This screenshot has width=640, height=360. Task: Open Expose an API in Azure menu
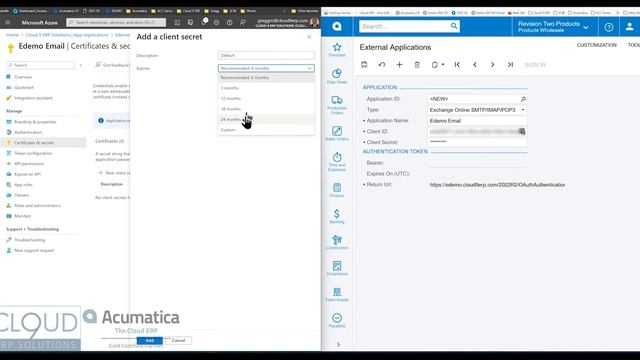coord(27,174)
